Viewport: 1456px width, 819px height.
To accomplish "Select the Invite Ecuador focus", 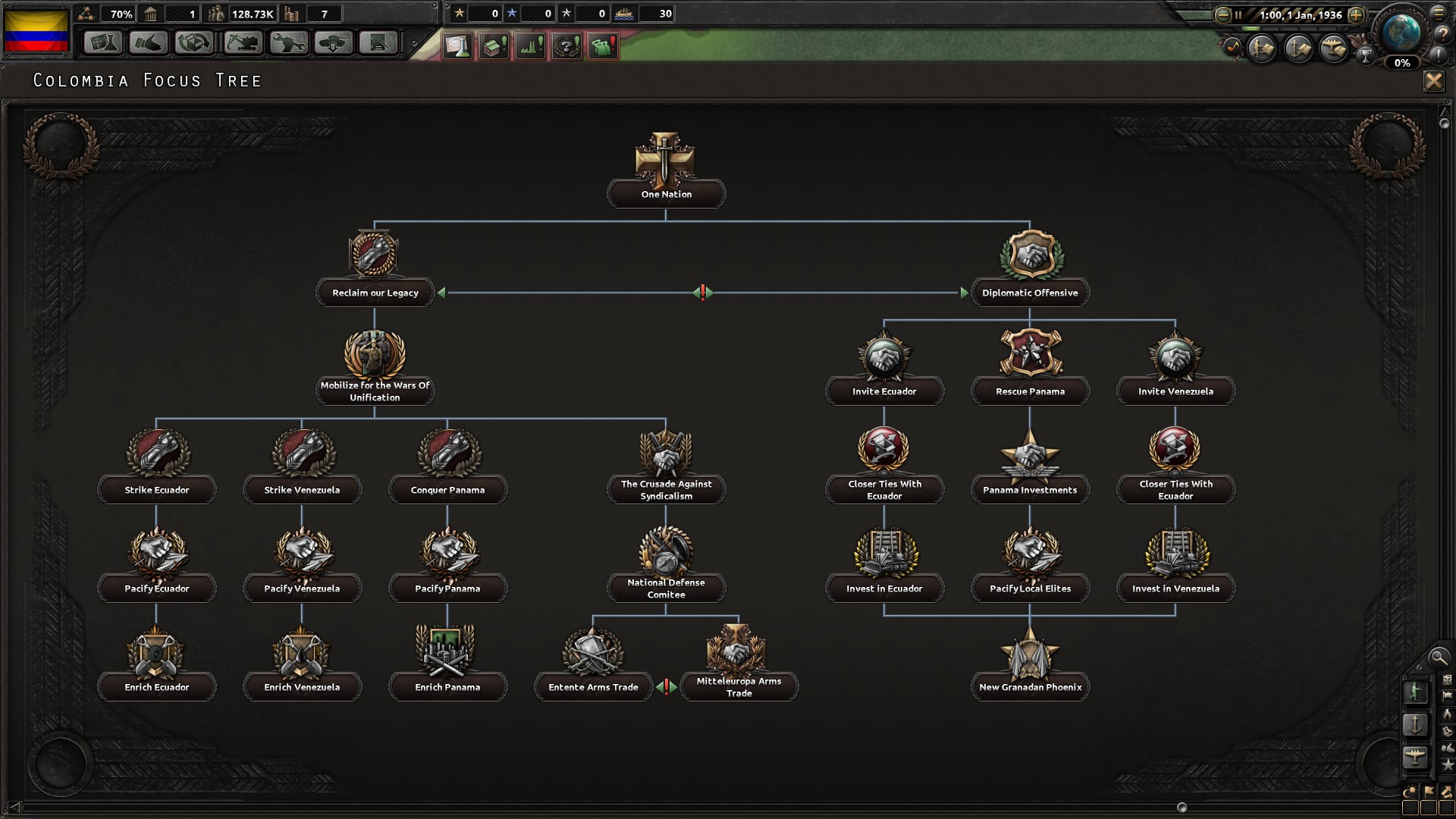I will click(884, 369).
